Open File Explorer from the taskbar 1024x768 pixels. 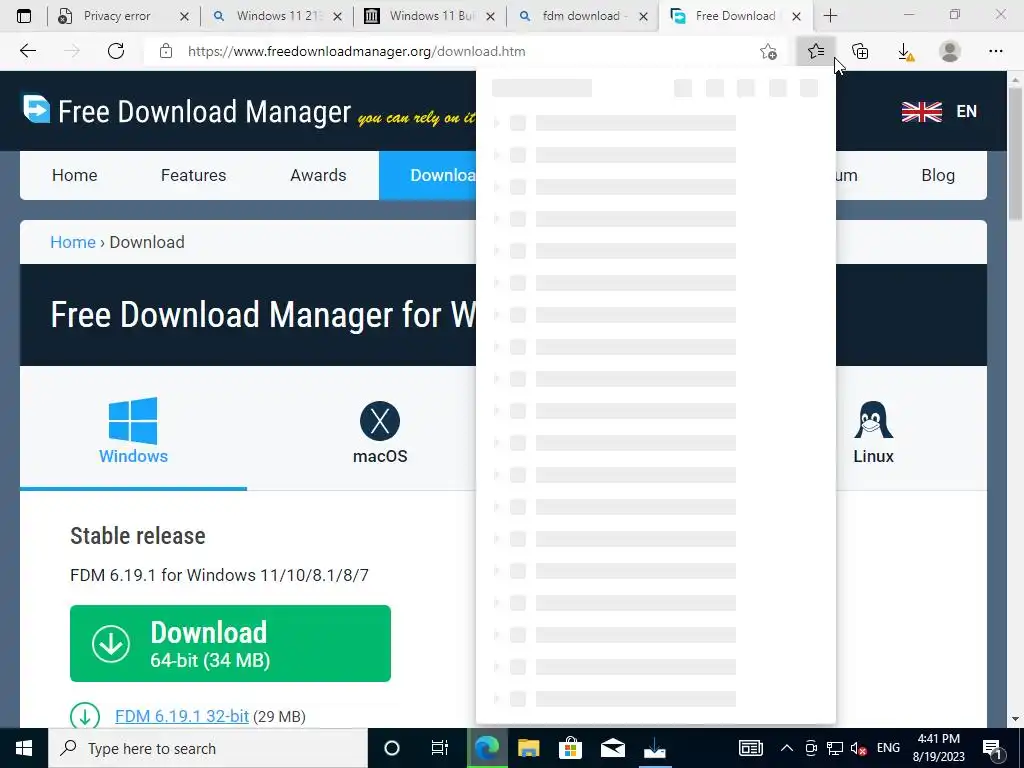[x=528, y=748]
